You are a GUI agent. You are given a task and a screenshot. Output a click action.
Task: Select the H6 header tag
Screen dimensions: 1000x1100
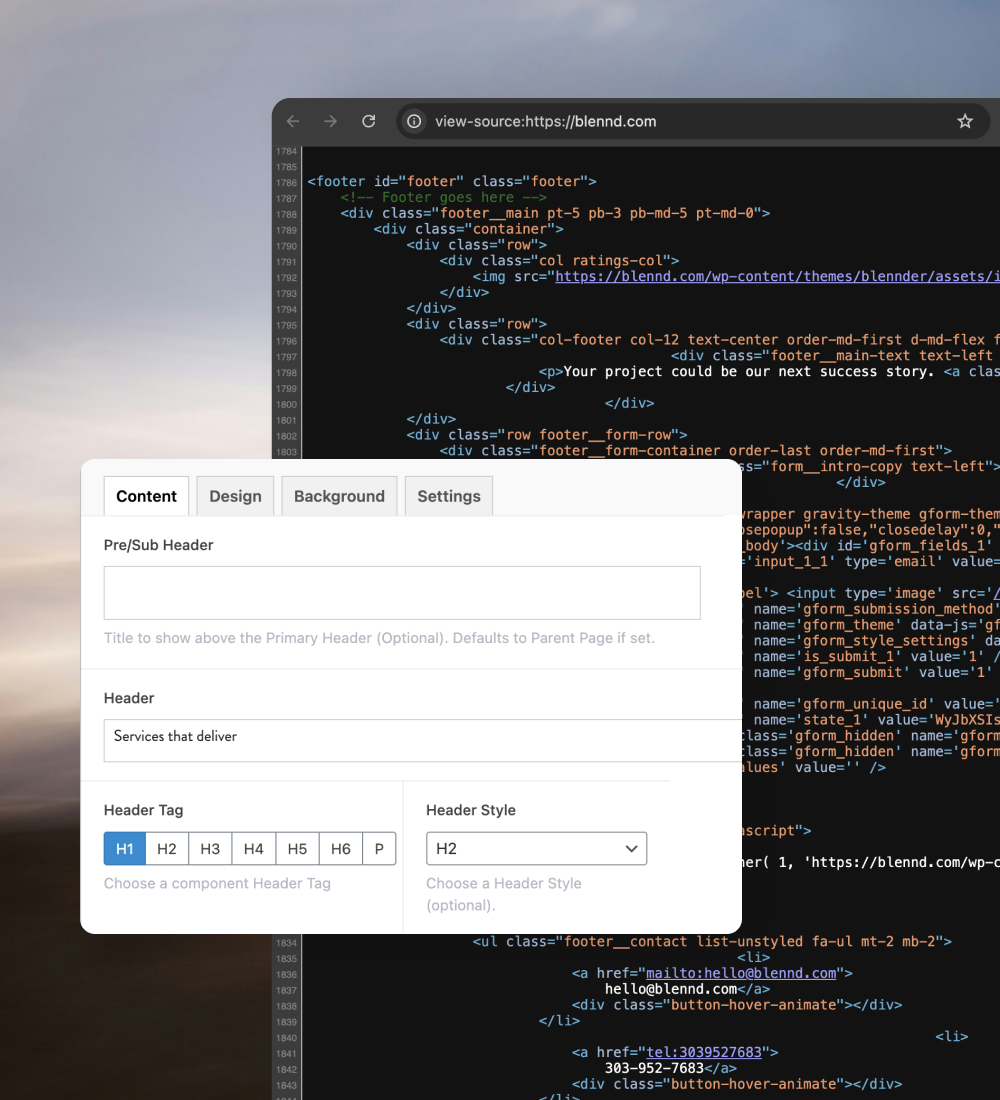pos(340,848)
